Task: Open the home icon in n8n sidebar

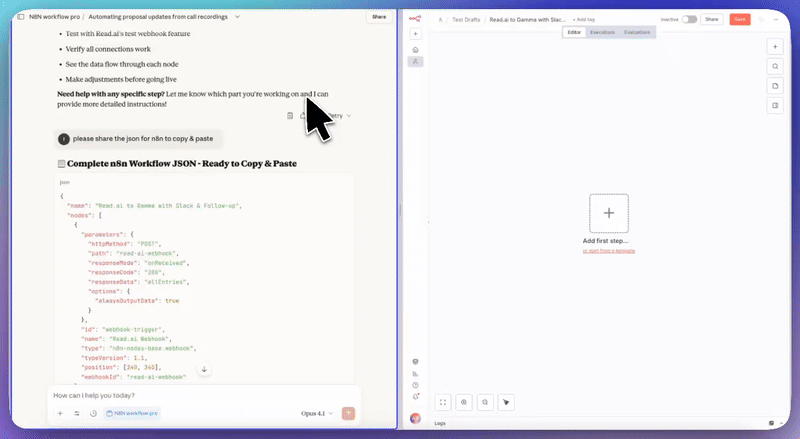Action: click(x=415, y=50)
